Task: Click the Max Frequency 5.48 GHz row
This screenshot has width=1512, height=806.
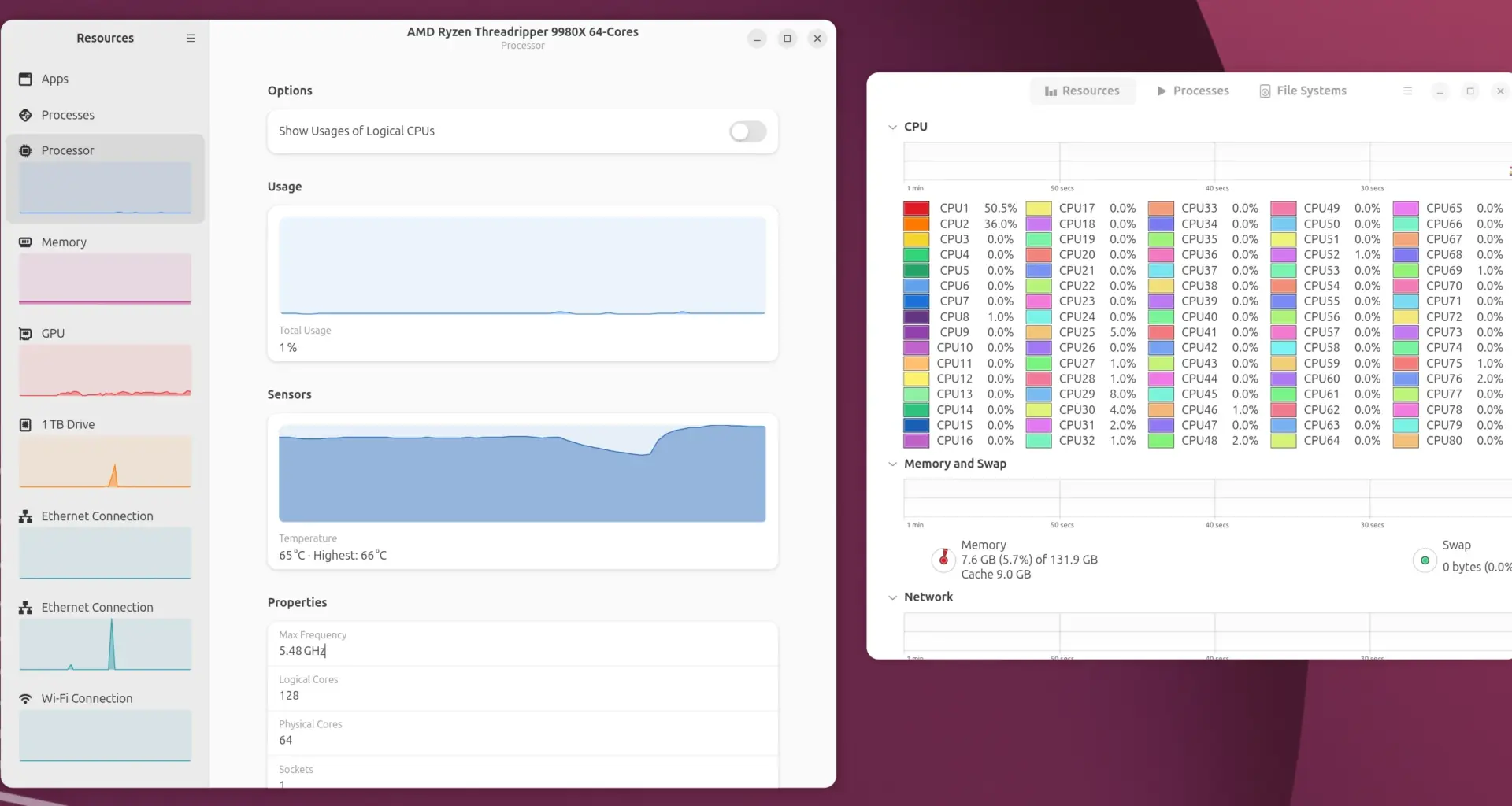Action: pyautogui.click(x=522, y=644)
